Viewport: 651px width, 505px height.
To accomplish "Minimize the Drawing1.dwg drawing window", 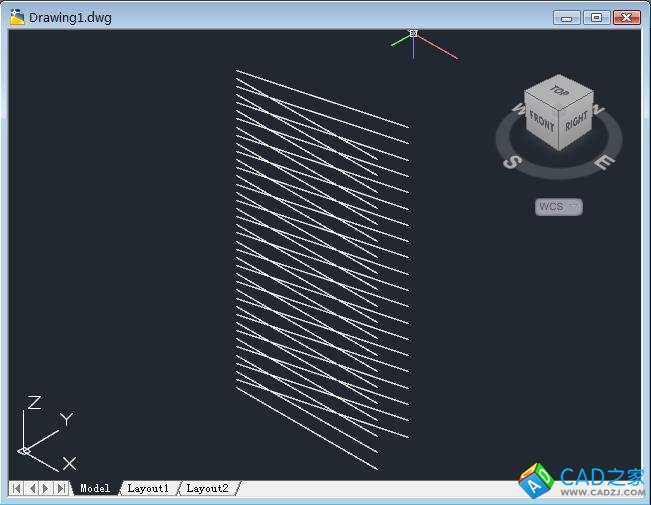I will coord(567,17).
